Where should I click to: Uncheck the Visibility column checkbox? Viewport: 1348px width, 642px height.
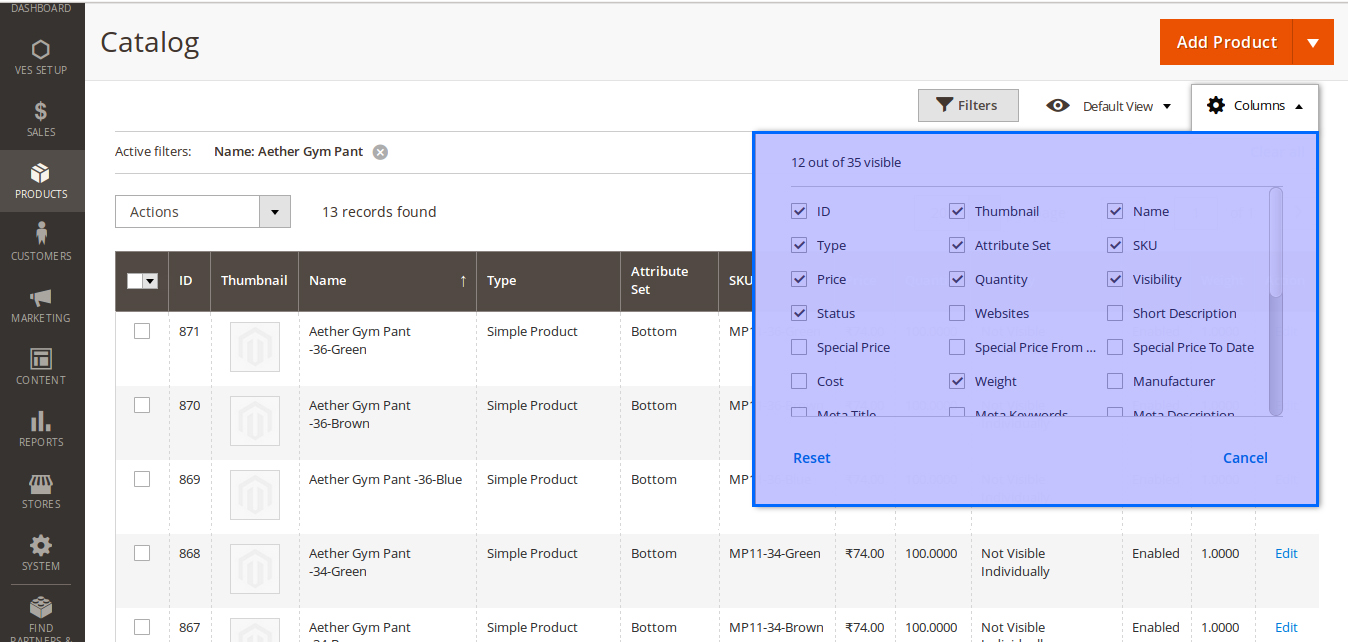[1115, 279]
